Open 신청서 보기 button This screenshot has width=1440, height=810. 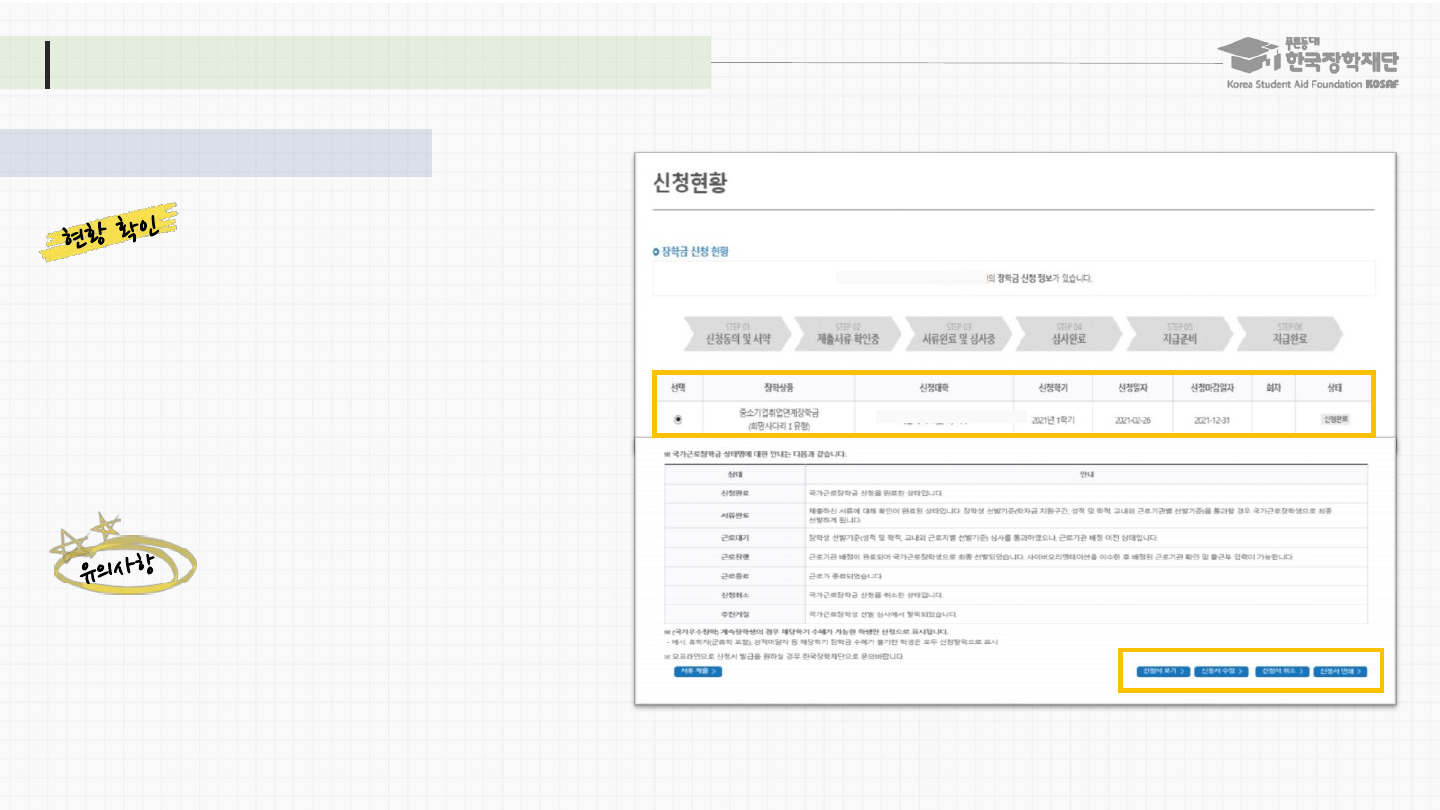[x=1163, y=671]
